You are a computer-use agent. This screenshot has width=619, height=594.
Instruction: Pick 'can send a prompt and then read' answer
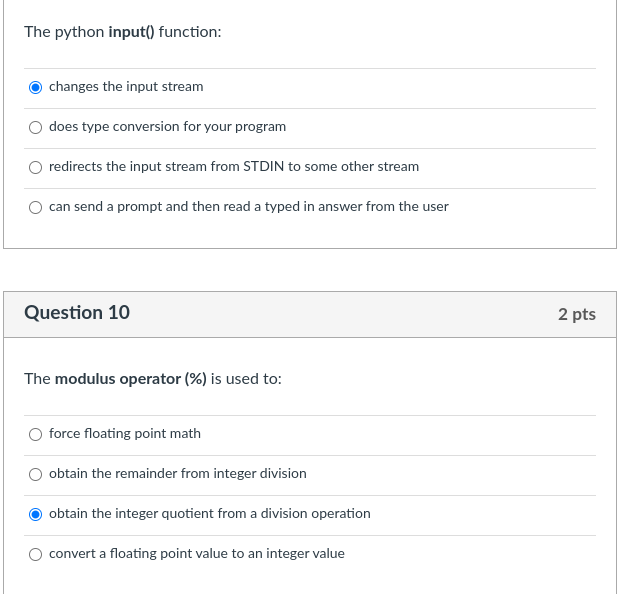click(35, 207)
